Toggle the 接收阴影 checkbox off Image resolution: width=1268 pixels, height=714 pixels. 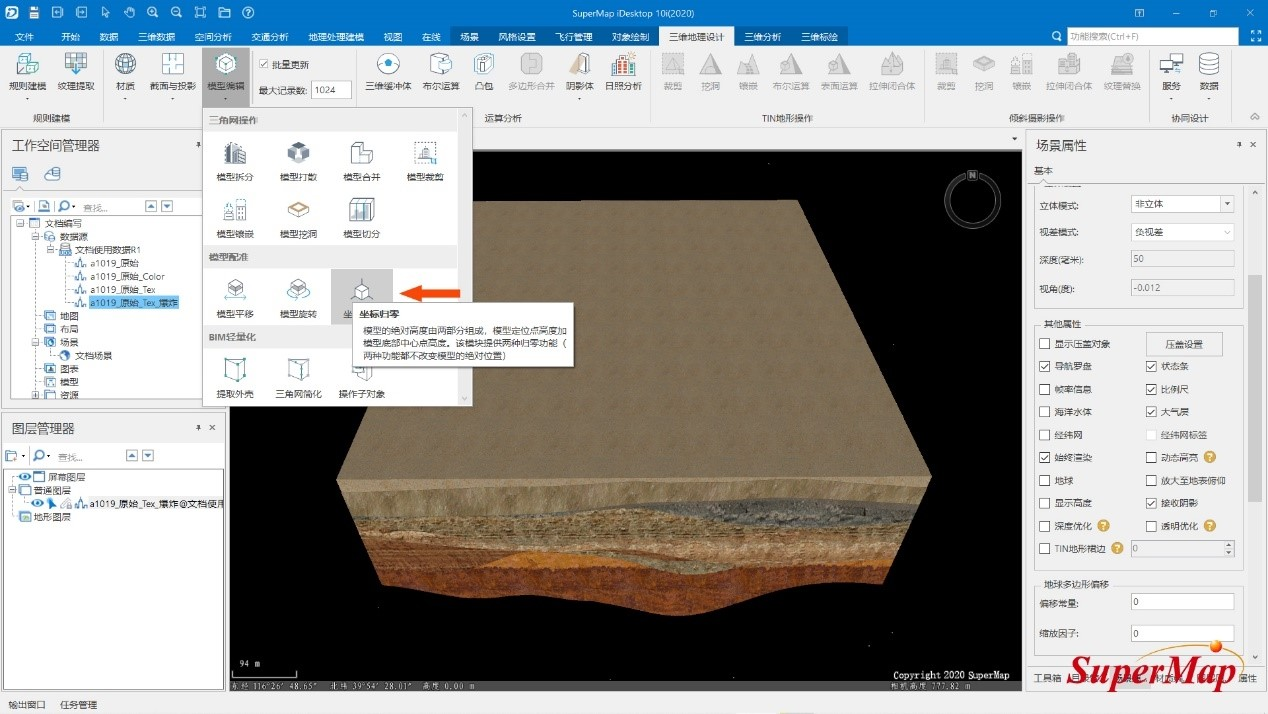pyautogui.click(x=1152, y=503)
